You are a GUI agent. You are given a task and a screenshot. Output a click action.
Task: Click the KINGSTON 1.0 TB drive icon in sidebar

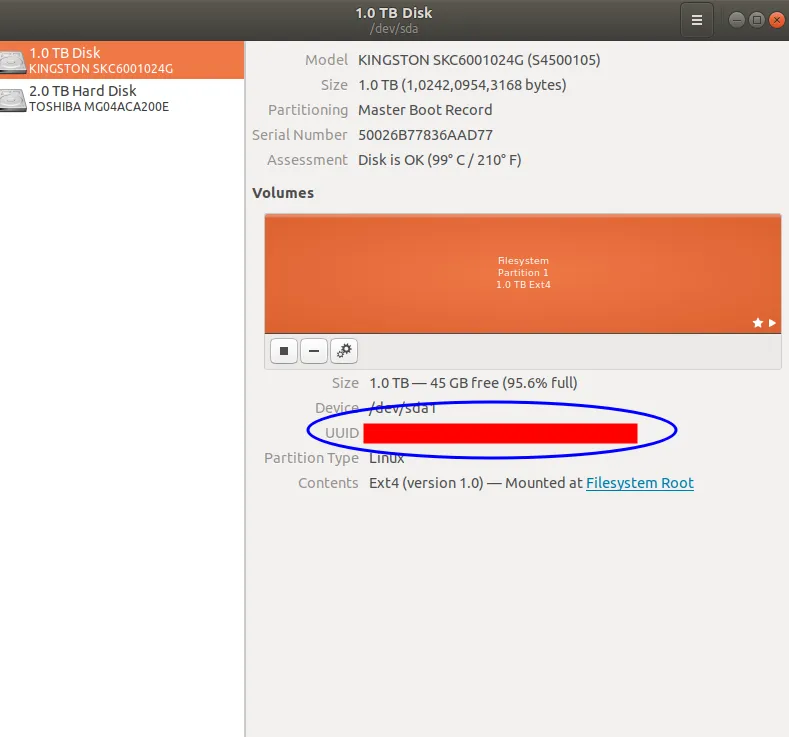click(x=13, y=61)
